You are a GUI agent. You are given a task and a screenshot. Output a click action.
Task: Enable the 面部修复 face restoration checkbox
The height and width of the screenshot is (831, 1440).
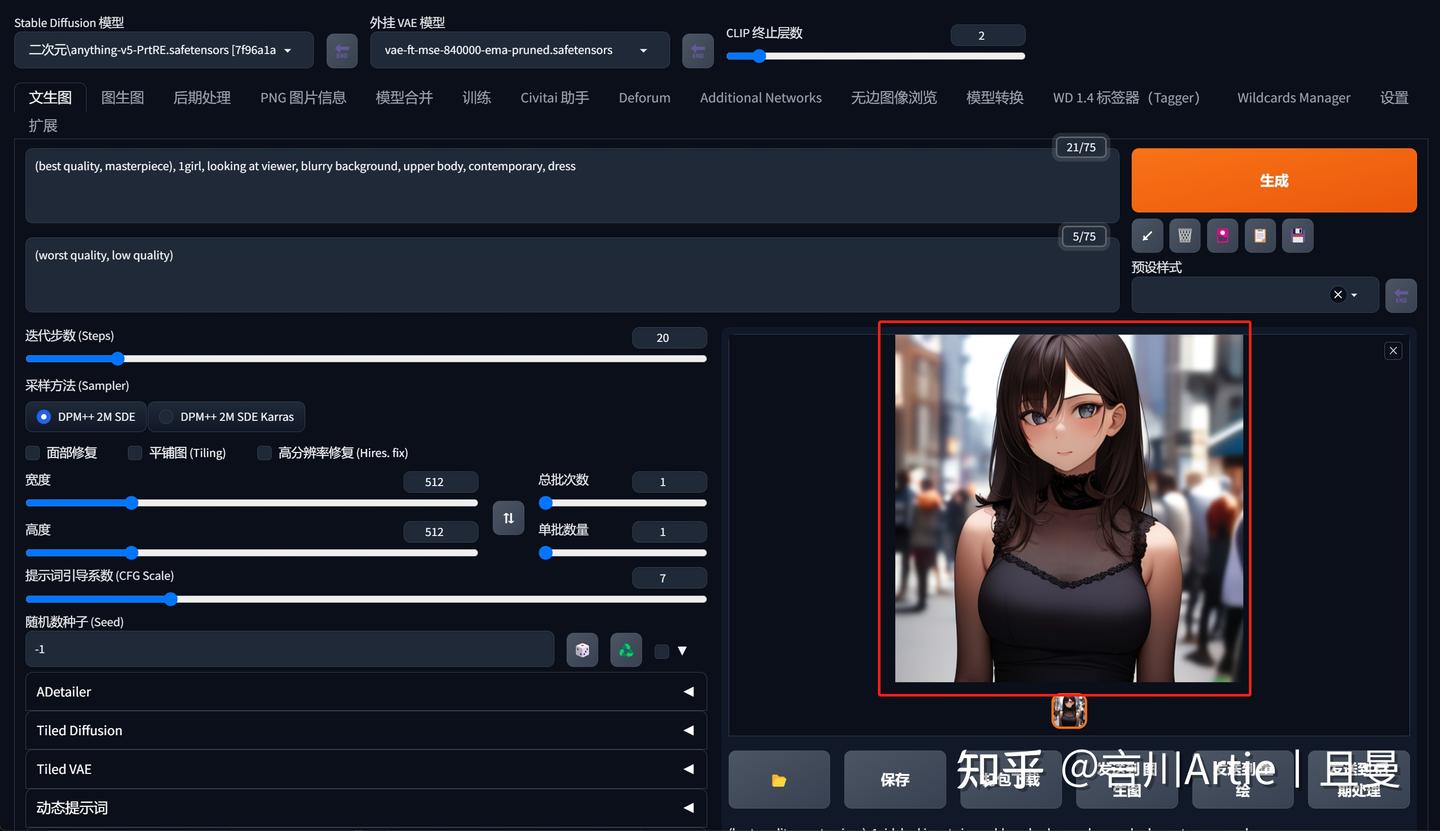click(33, 453)
